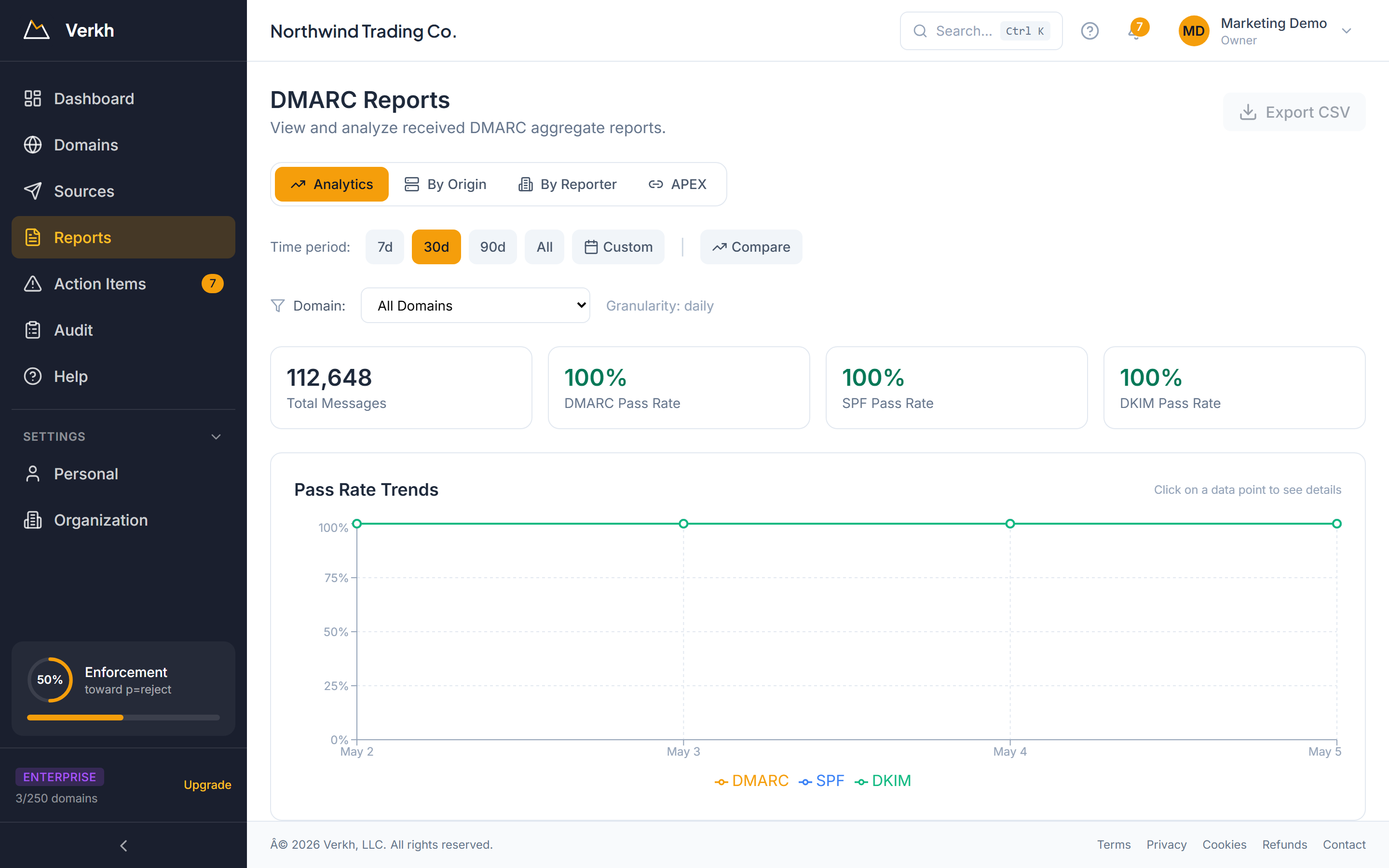
Task: Click the Northwind Trading Co. title
Action: click(363, 31)
